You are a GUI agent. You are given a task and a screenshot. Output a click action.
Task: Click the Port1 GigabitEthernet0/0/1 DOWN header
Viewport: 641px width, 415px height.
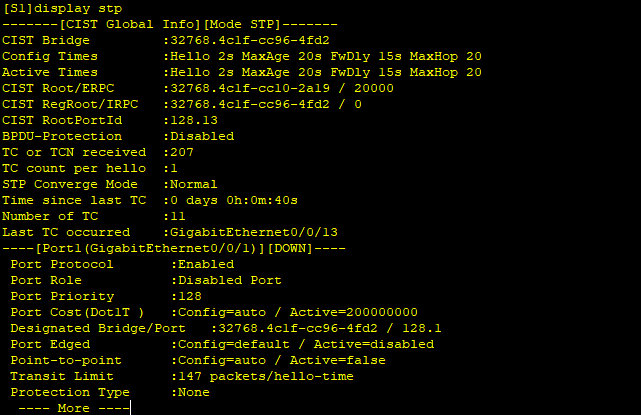point(174,248)
